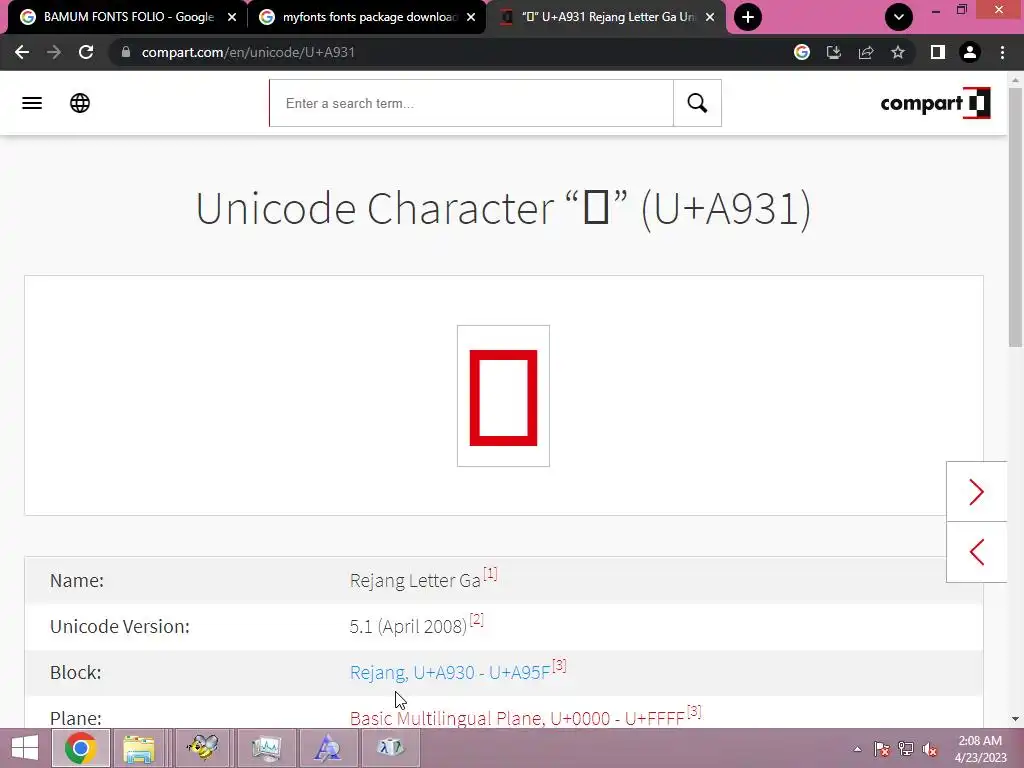
Task: Go to next character arrow
Action: click(x=976, y=492)
